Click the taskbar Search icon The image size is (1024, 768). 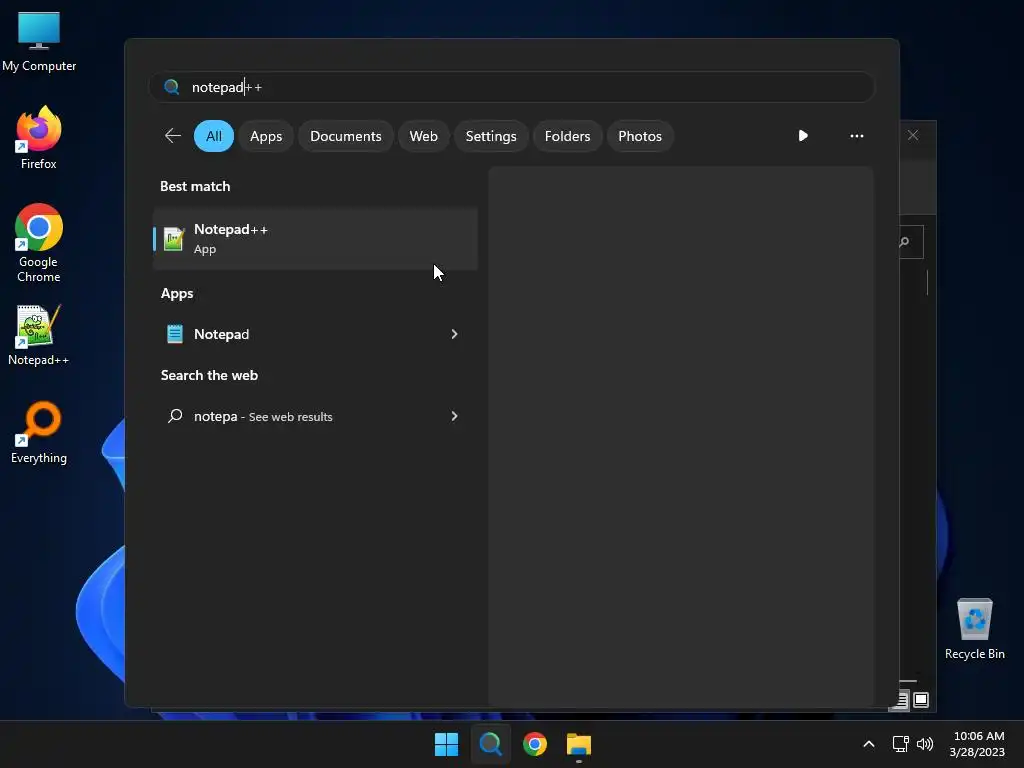(490, 744)
